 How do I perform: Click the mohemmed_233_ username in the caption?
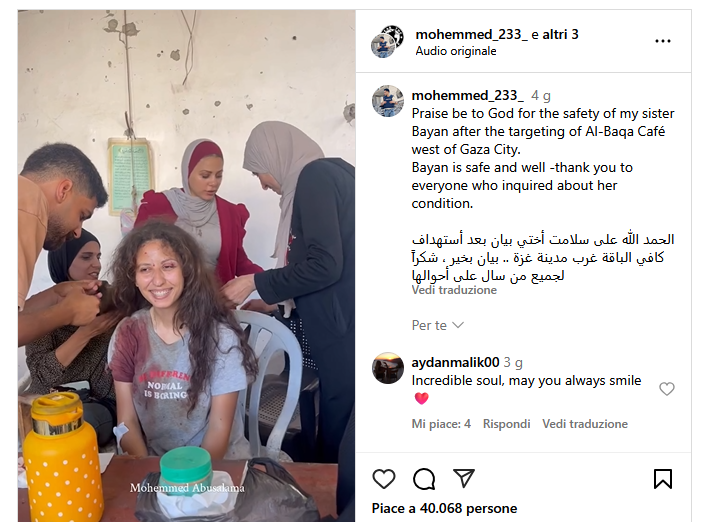tap(467, 95)
